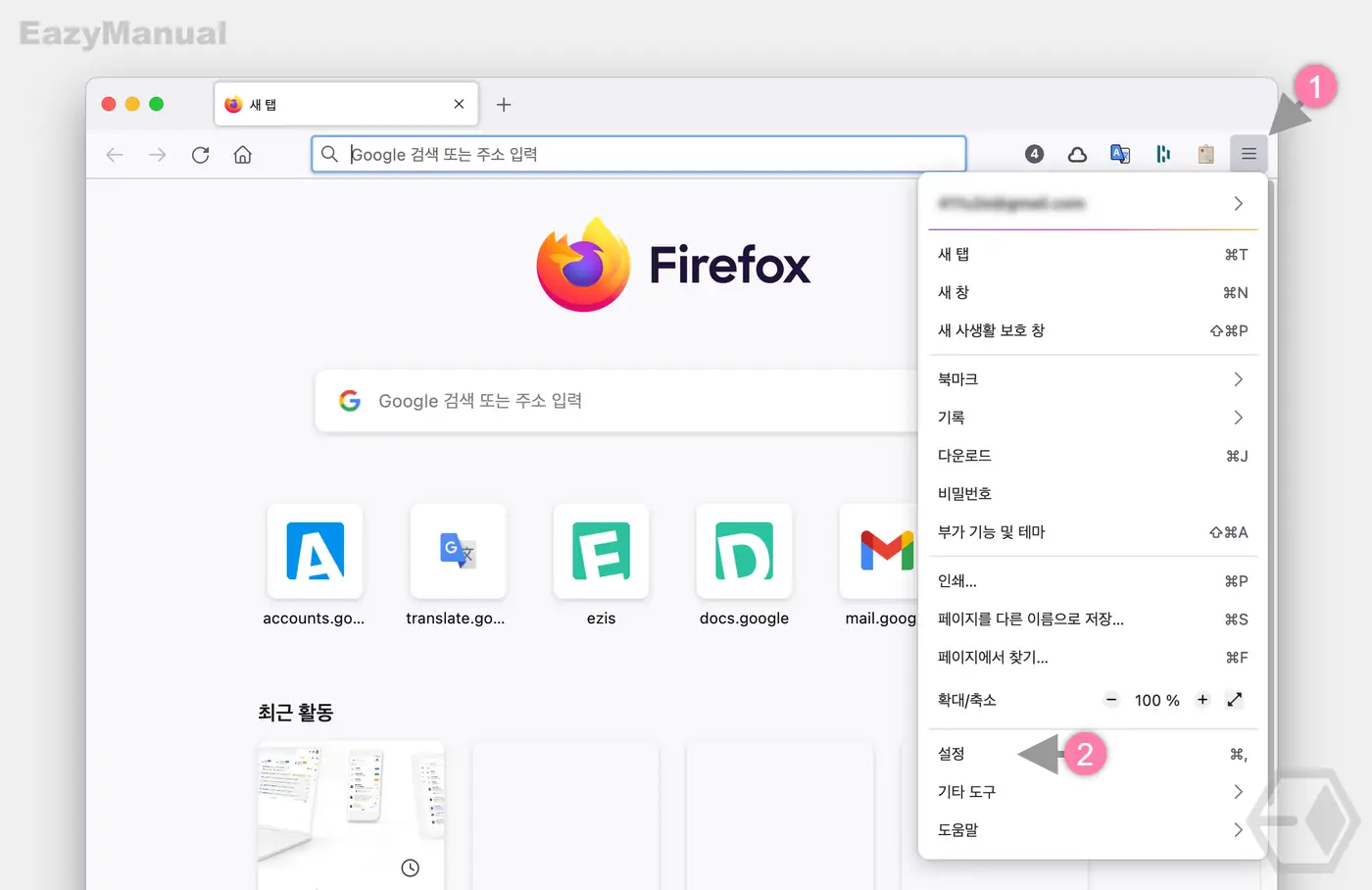This screenshot has width=1372, height=890.
Task: Select the 새 탭 browser tab
Action: click(346, 104)
